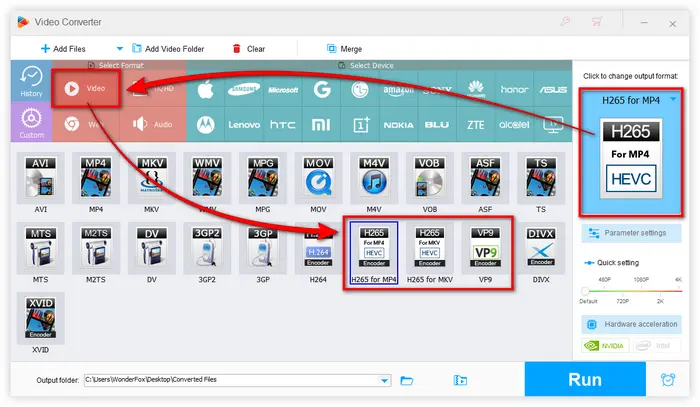Open the TV device category
This screenshot has height=407, width=700.
point(553,125)
